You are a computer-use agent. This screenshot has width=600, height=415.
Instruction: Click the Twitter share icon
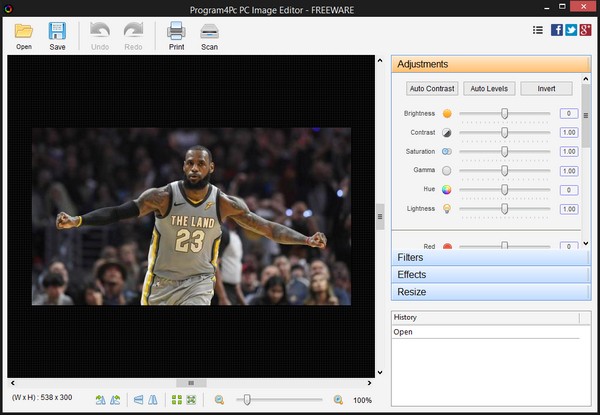tap(571, 30)
